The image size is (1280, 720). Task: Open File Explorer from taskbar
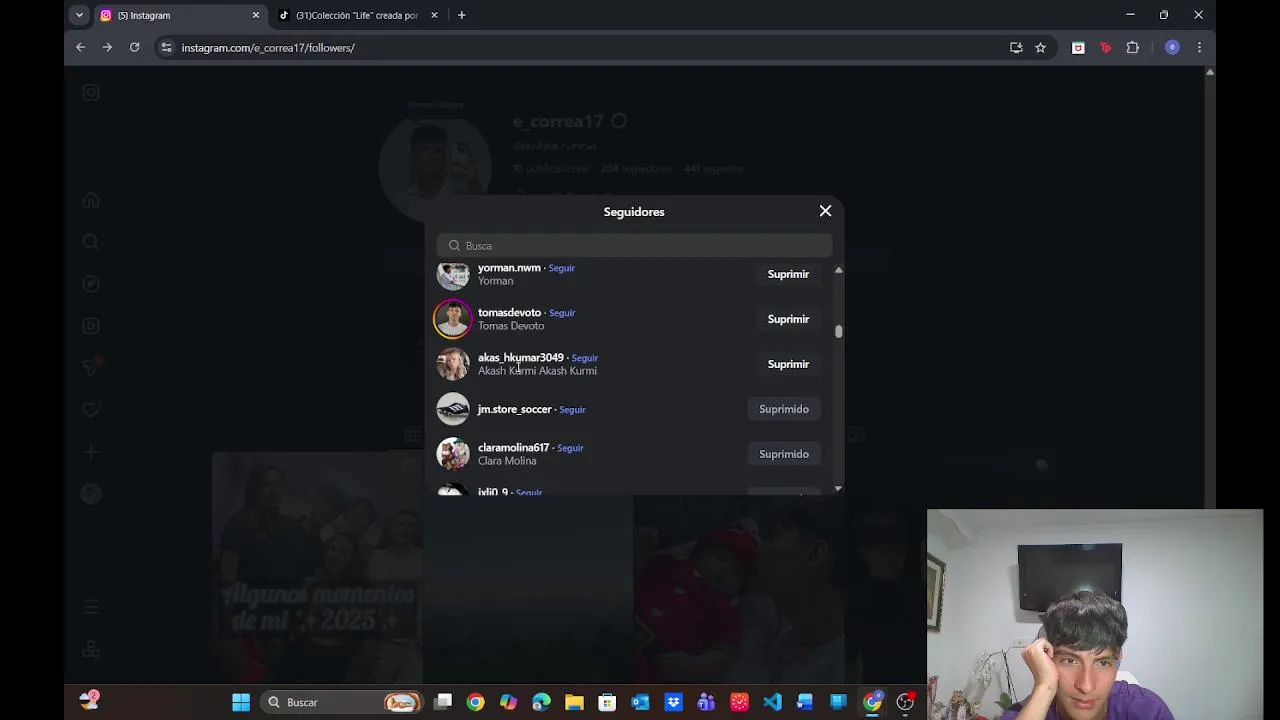(574, 702)
